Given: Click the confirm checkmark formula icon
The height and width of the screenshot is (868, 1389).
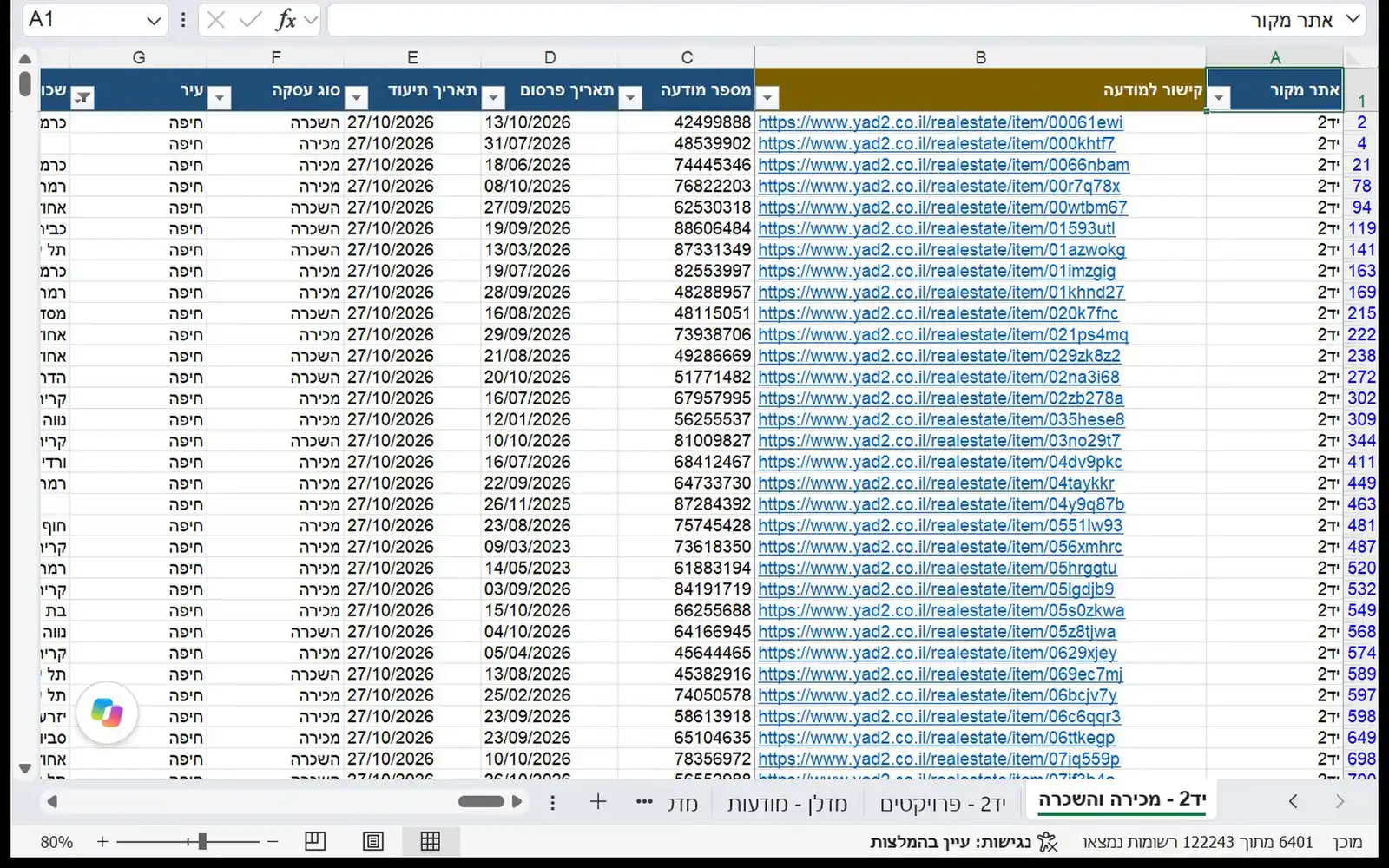Looking at the screenshot, I should pos(251,20).
